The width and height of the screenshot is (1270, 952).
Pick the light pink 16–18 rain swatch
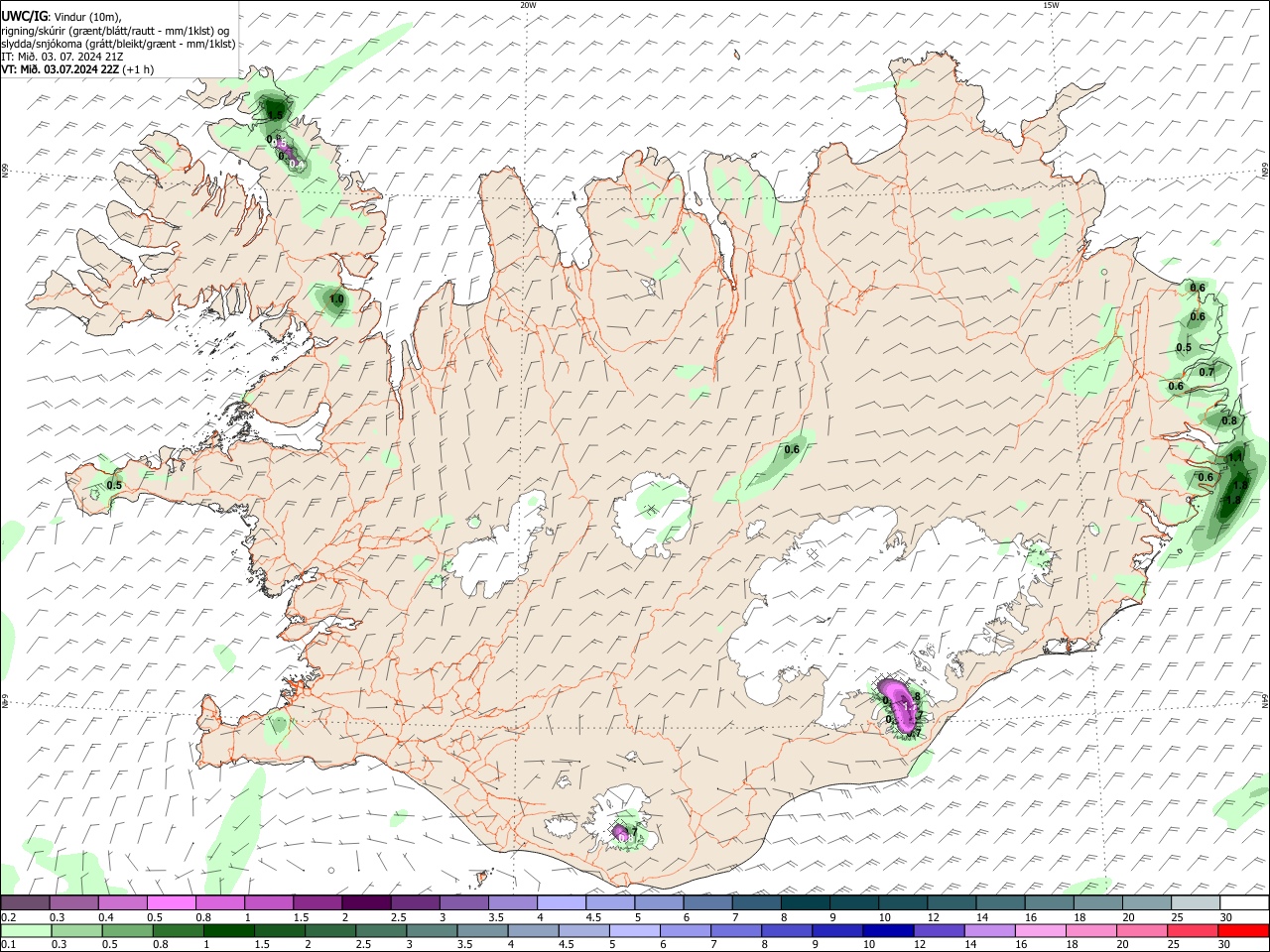[x=1040, y=931]
